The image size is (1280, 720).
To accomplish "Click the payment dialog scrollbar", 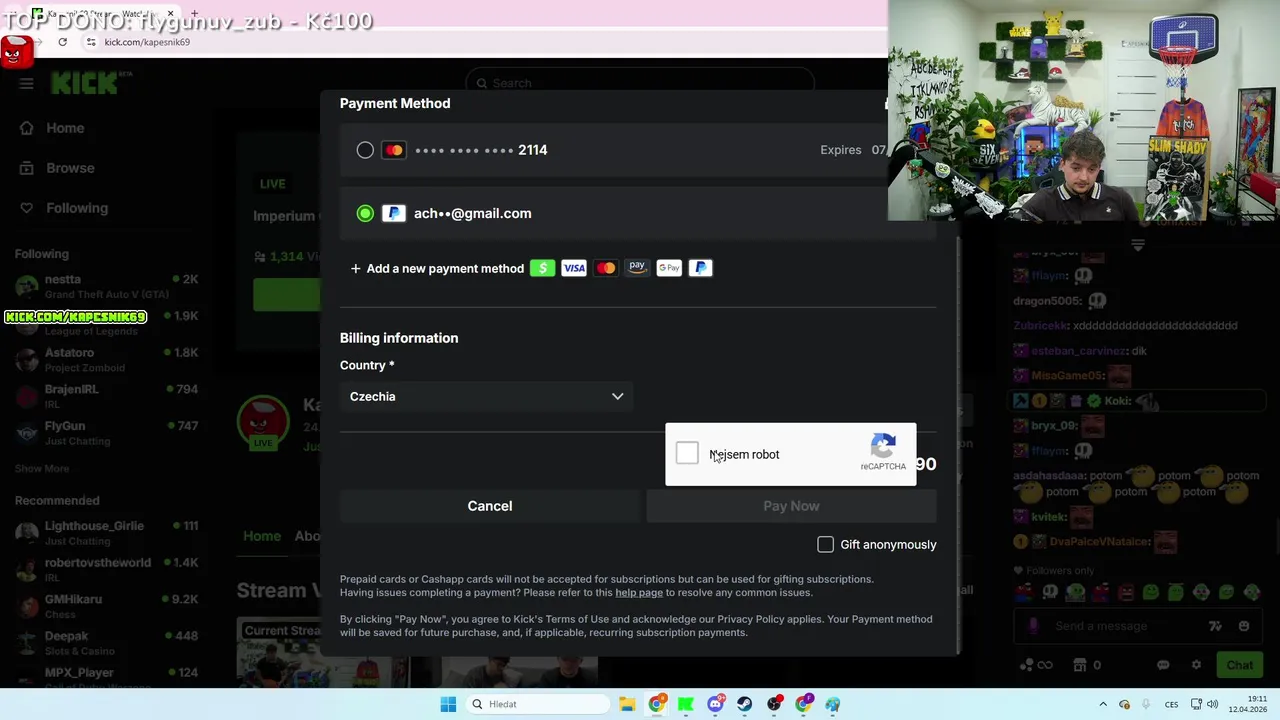I will point(960,445).
